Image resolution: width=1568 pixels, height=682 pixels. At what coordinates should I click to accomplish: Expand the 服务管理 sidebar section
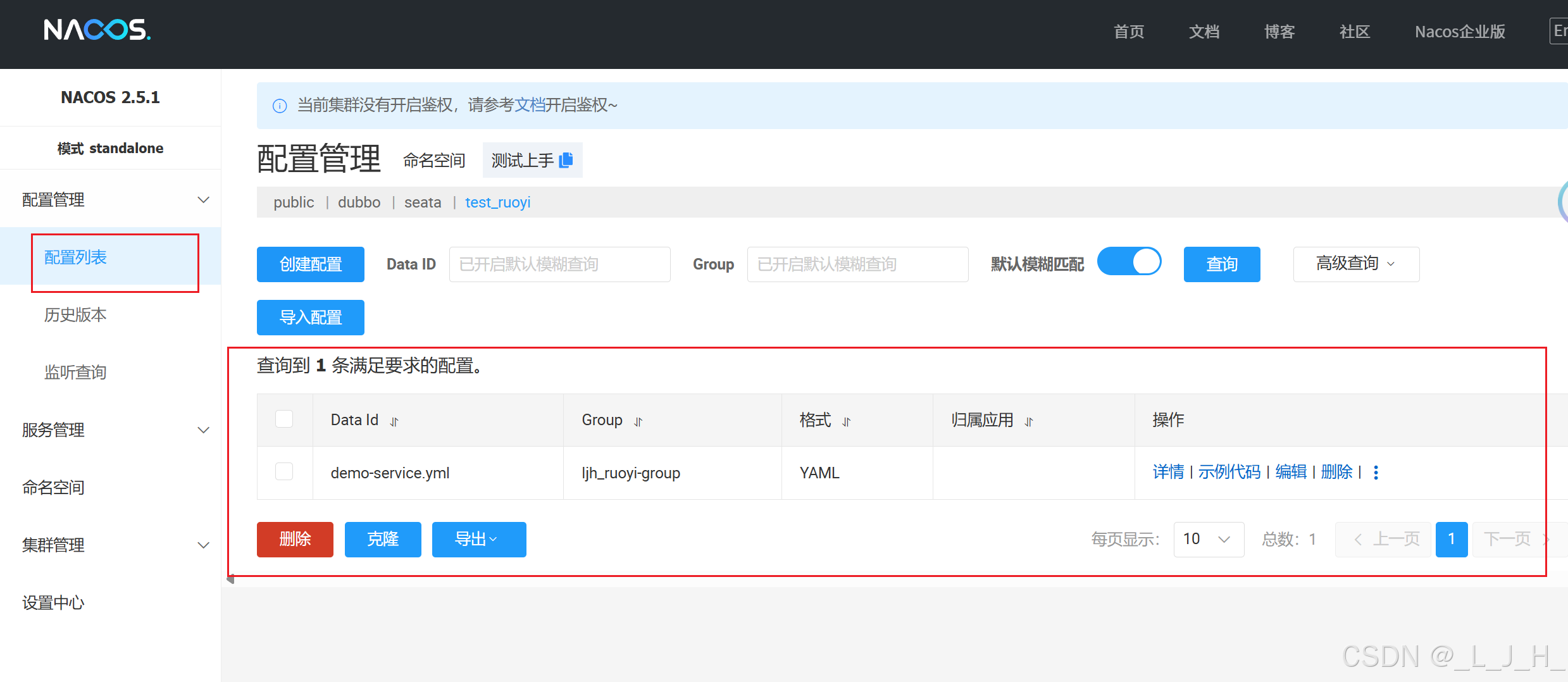tap(203, 430)
